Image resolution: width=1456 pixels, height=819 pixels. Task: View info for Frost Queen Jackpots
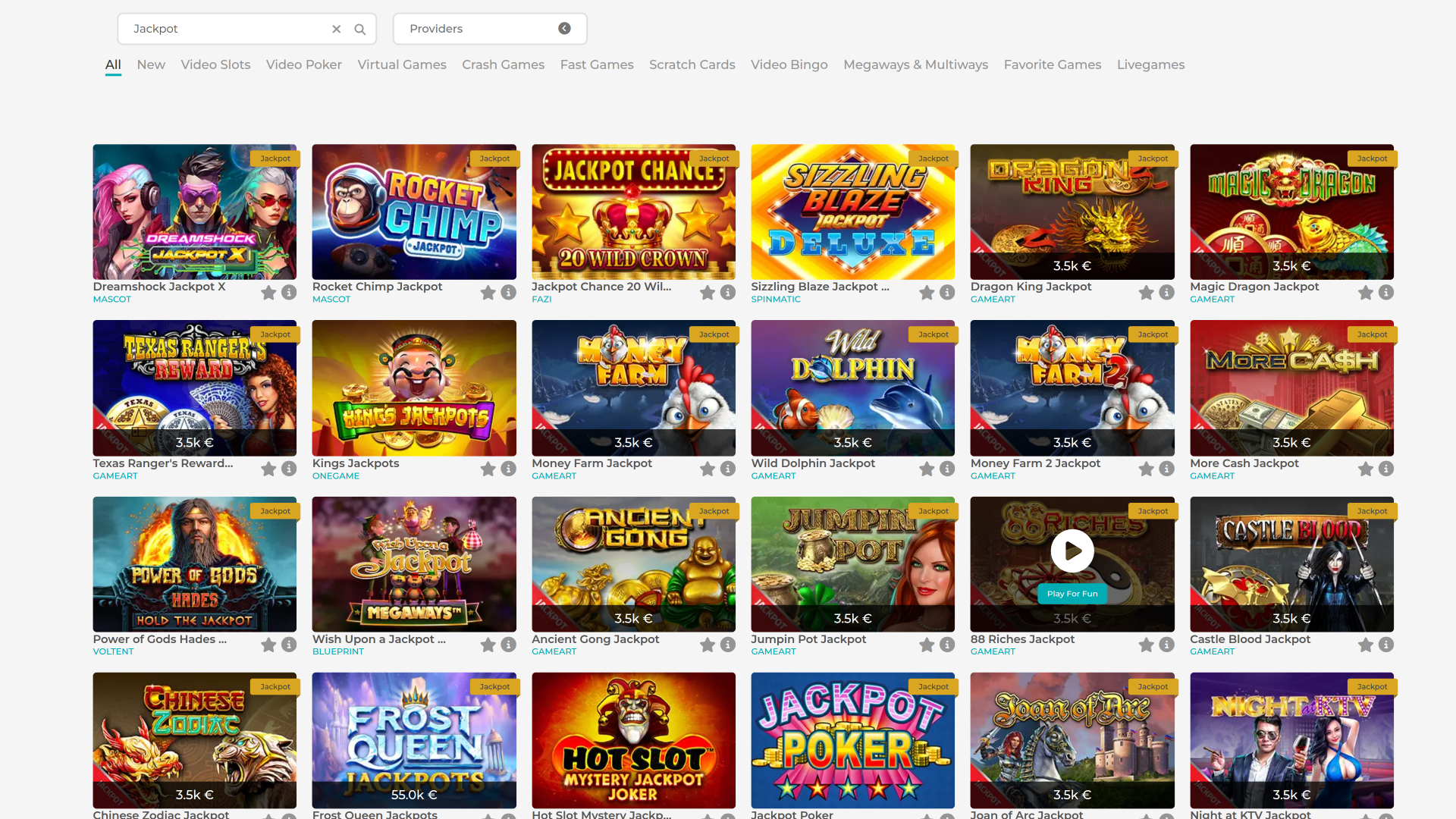tap(507, 817)
